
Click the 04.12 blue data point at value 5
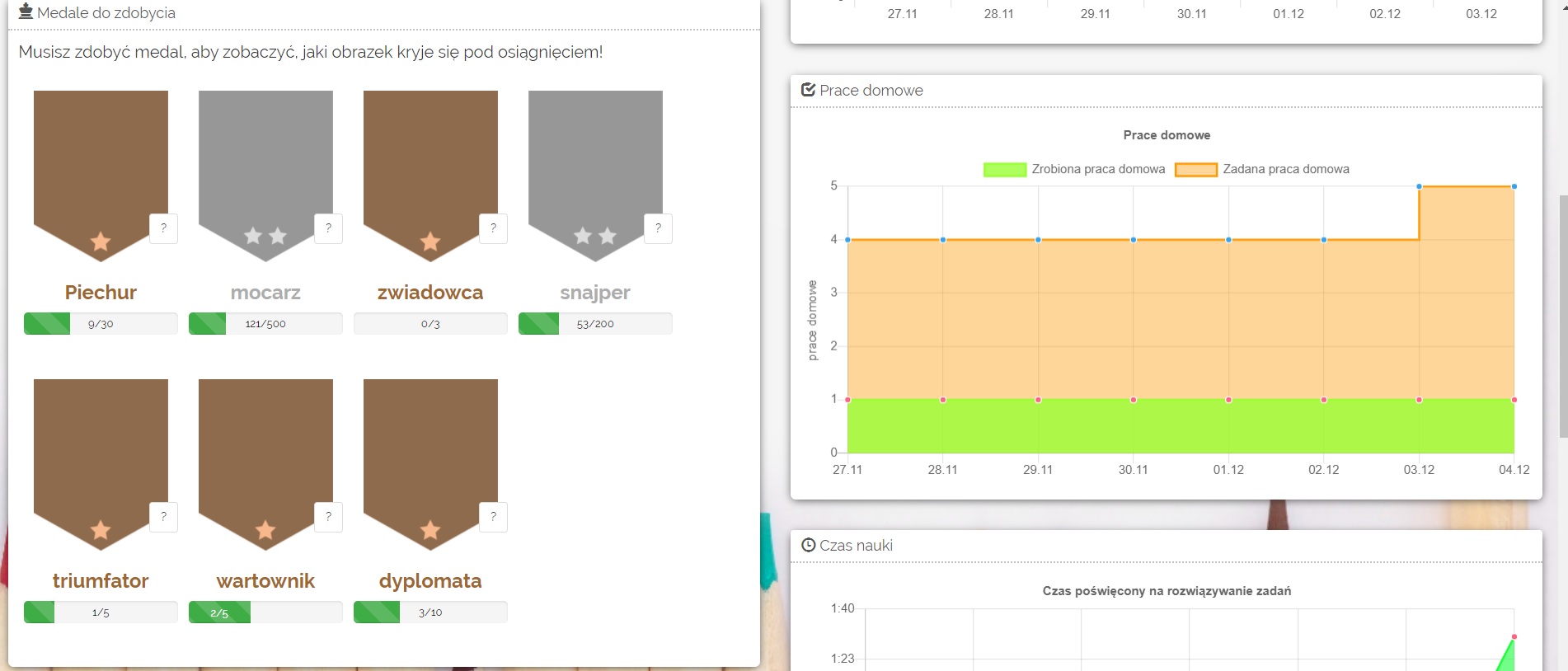pos(1514,186)
